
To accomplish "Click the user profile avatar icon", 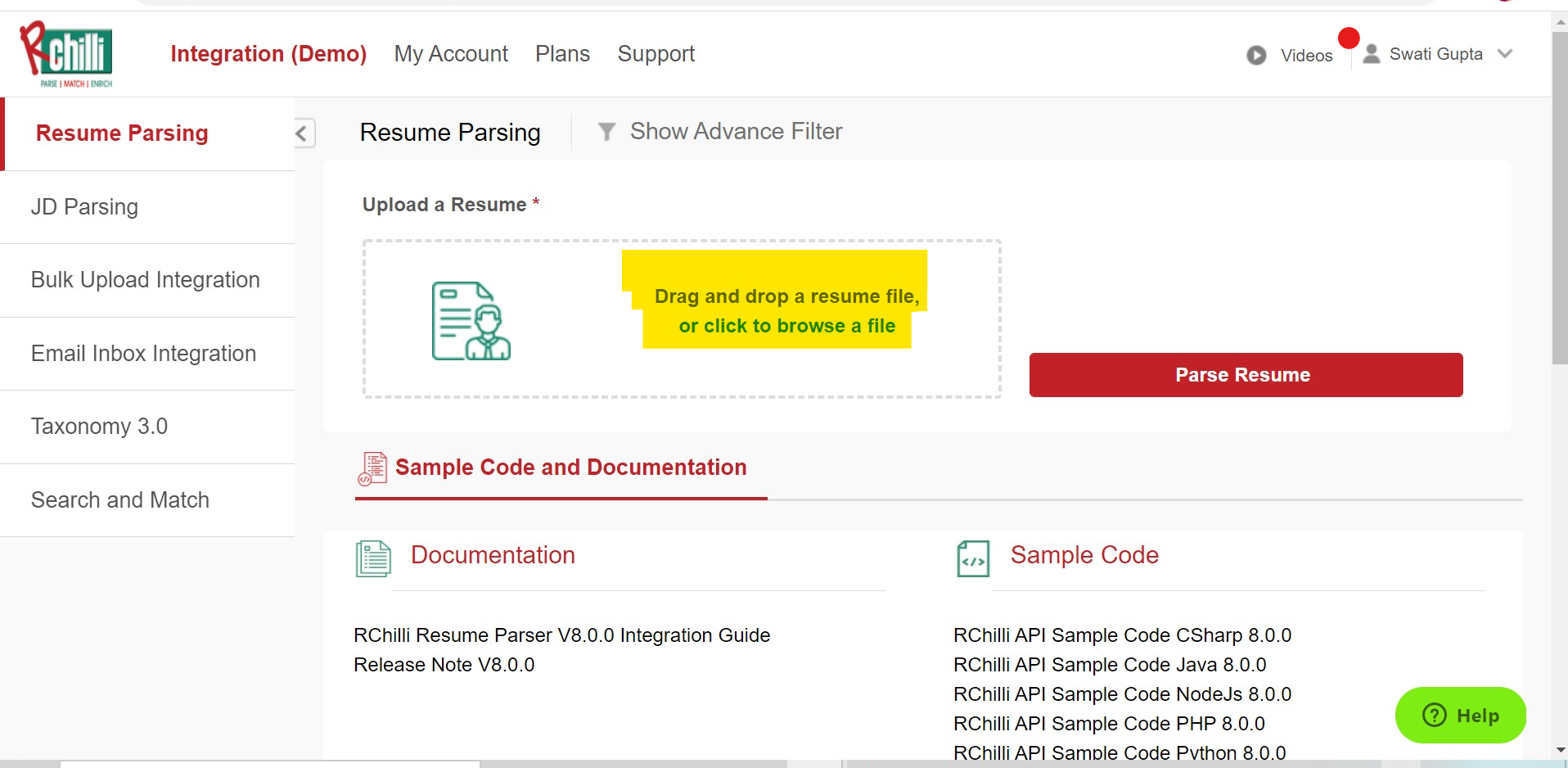I will [1372, 54].
